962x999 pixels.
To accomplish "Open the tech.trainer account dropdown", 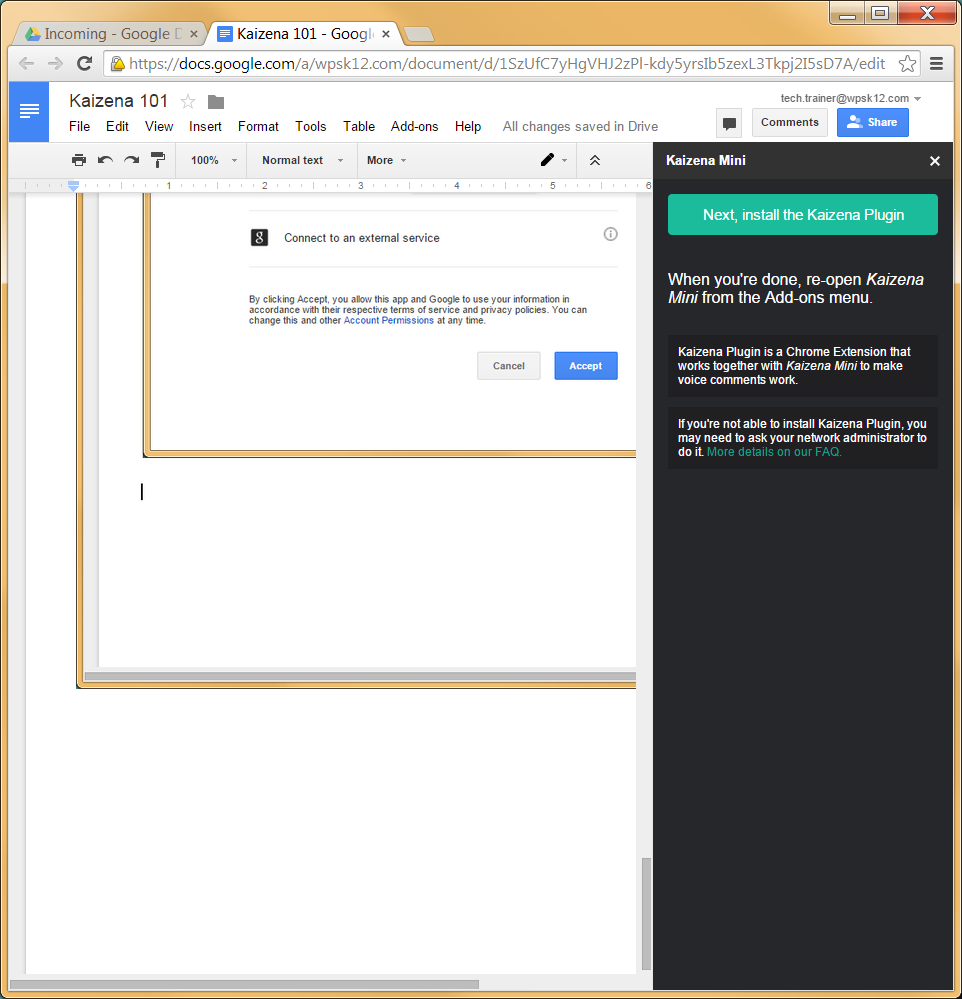I will tap(851, 98).
